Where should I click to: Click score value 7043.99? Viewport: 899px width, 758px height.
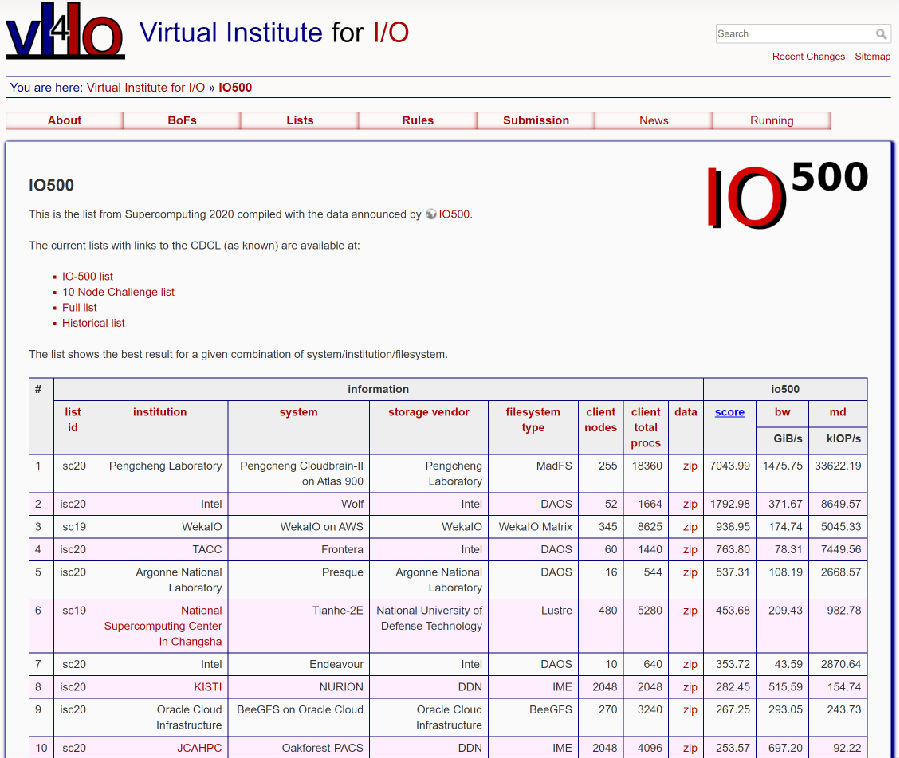pyautogui.click(x=730, y=466)
